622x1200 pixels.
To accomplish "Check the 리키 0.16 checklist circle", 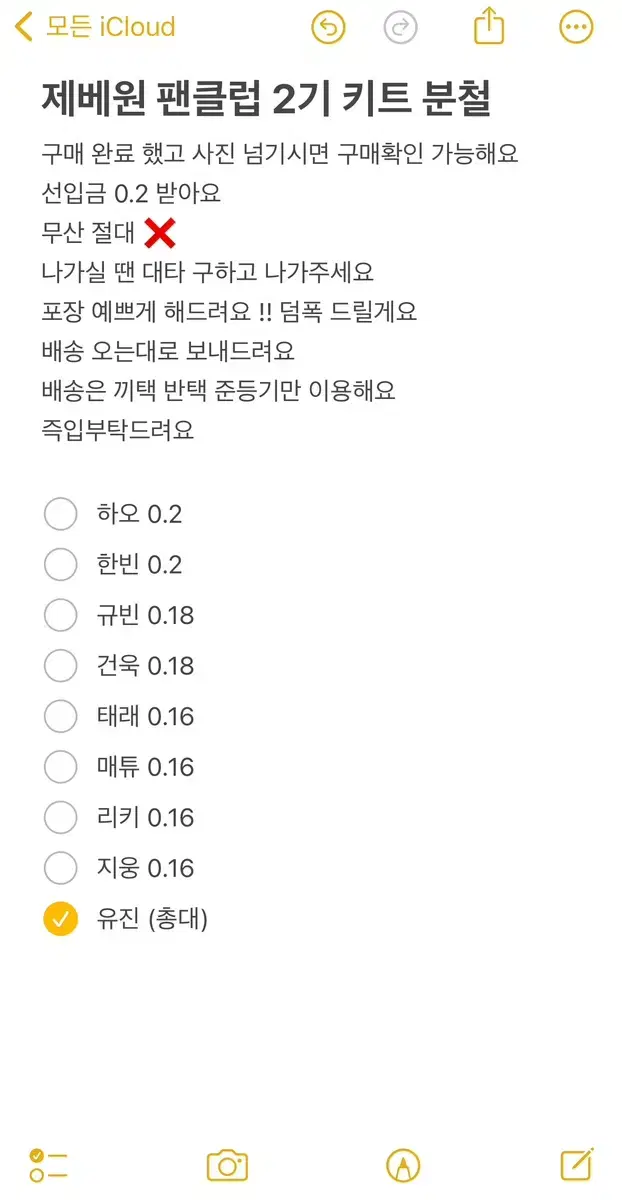I will pos(60,817).
